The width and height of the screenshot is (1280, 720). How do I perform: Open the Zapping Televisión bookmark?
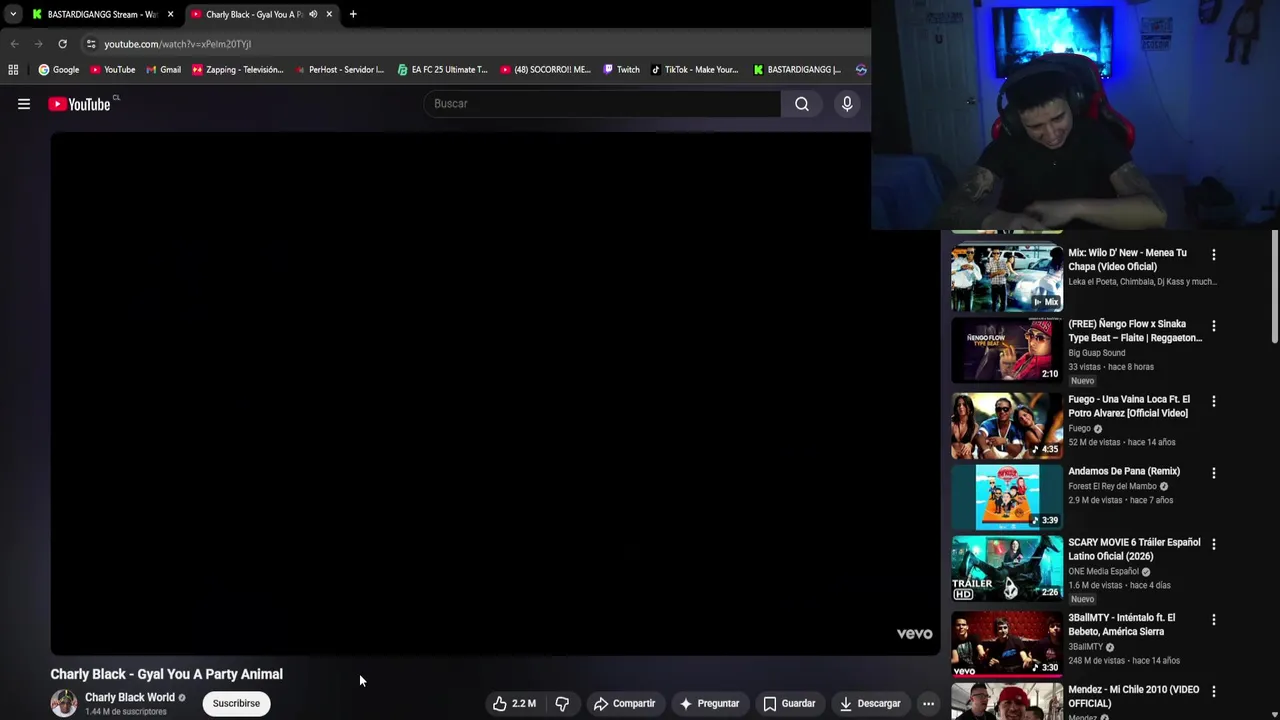(x=238, y=70)
